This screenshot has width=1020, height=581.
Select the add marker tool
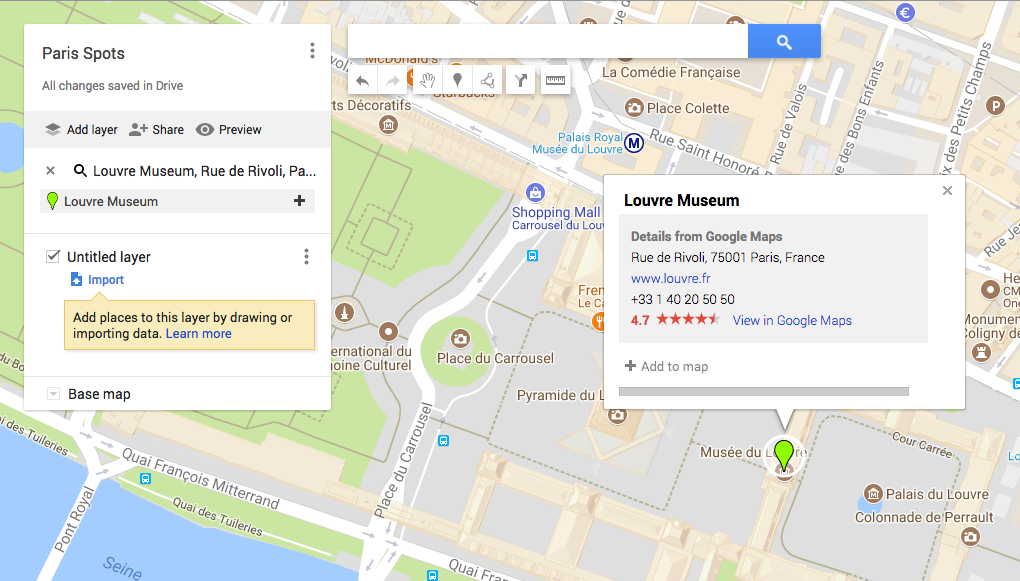[457, 81]
